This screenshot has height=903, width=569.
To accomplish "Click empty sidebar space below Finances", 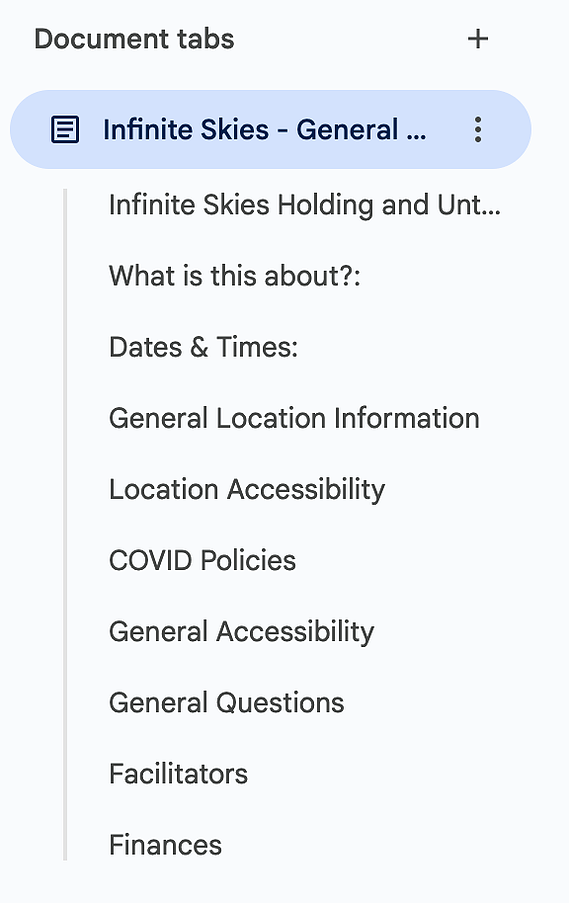I will [x=284, y=882].
